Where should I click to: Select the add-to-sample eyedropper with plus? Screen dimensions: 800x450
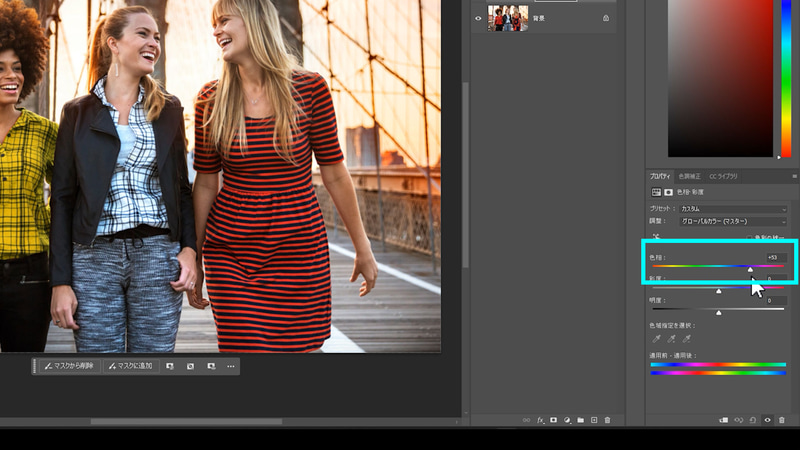pyautogui.click(x=672, y=339)
